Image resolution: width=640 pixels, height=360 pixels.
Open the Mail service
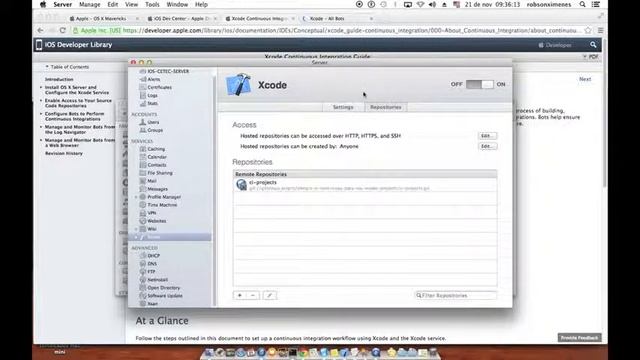tap(151, 181)
